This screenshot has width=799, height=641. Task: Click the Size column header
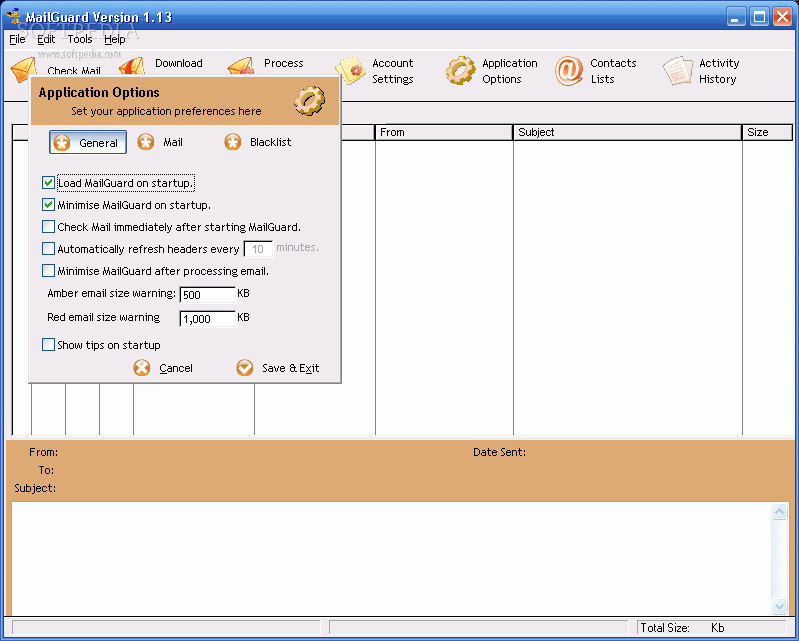click(767, 132)
